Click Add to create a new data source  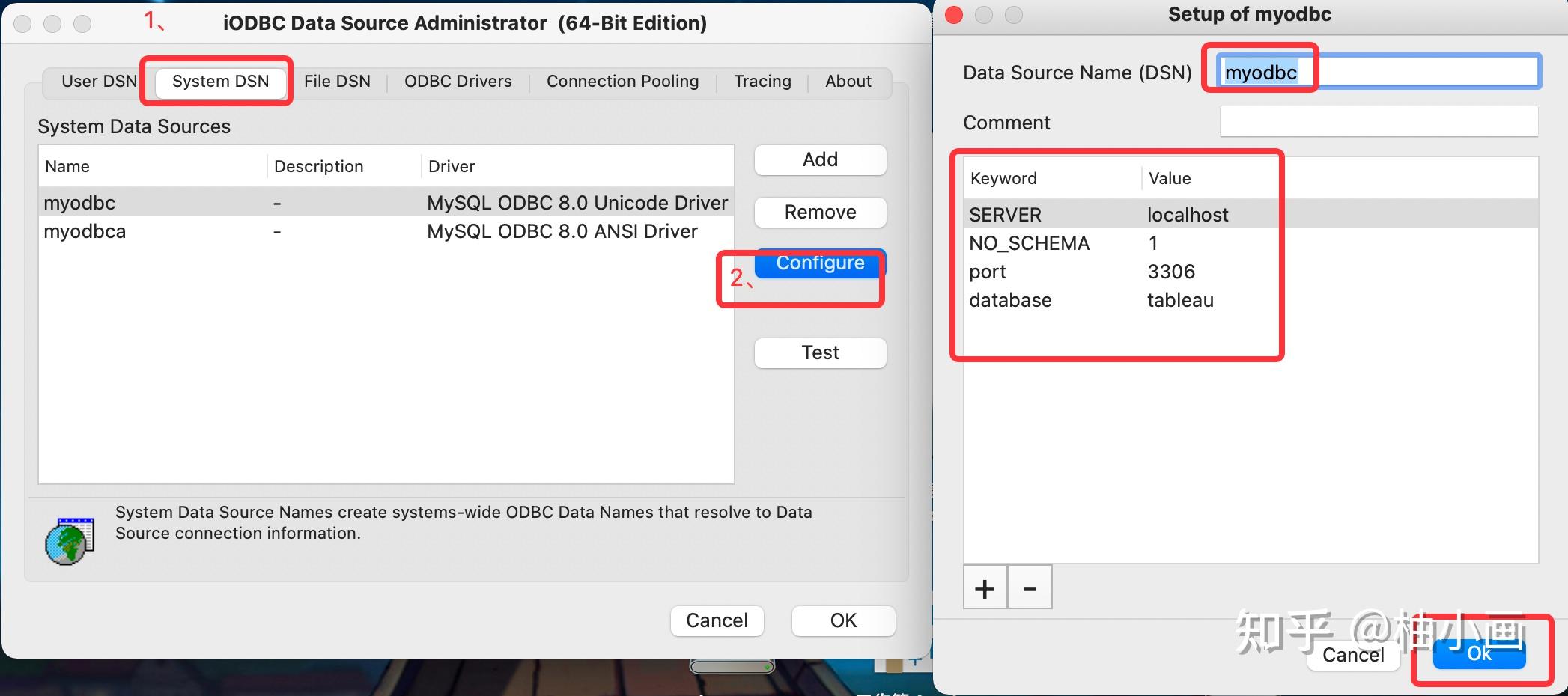tap(820, 159)
